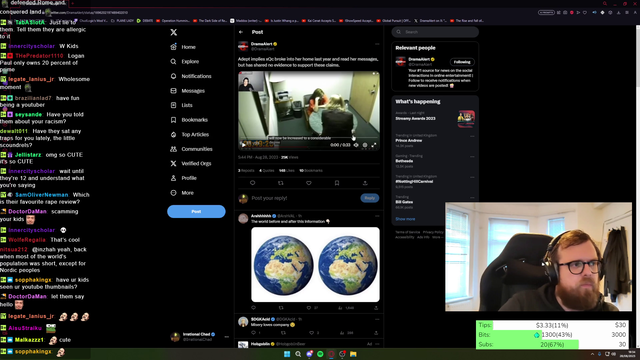Open Spotify from the taskbar
Image resolution: width=640 pixels, height=360 pixels.
tap(320, 354)
